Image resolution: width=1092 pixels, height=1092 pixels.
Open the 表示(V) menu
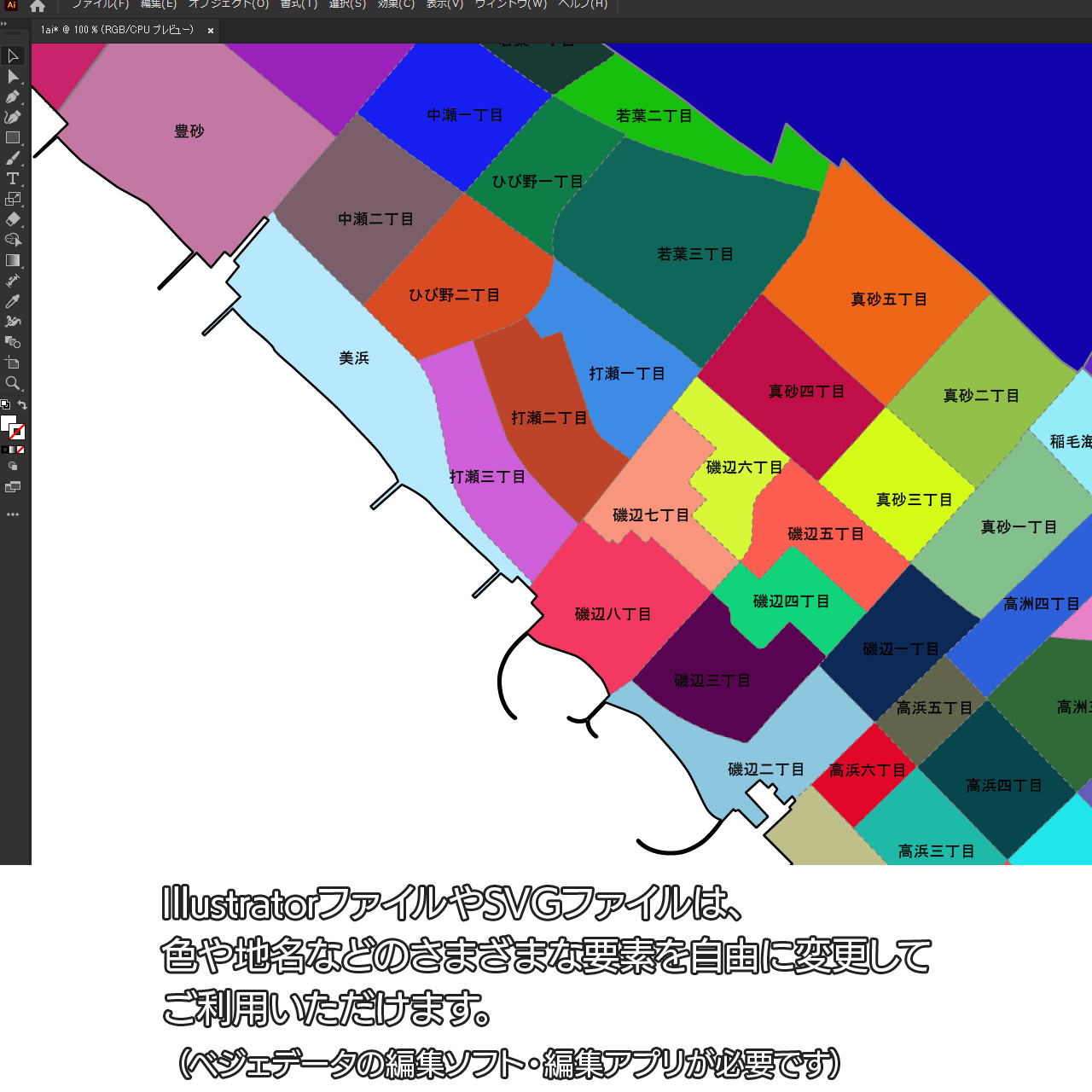(444, 4)
